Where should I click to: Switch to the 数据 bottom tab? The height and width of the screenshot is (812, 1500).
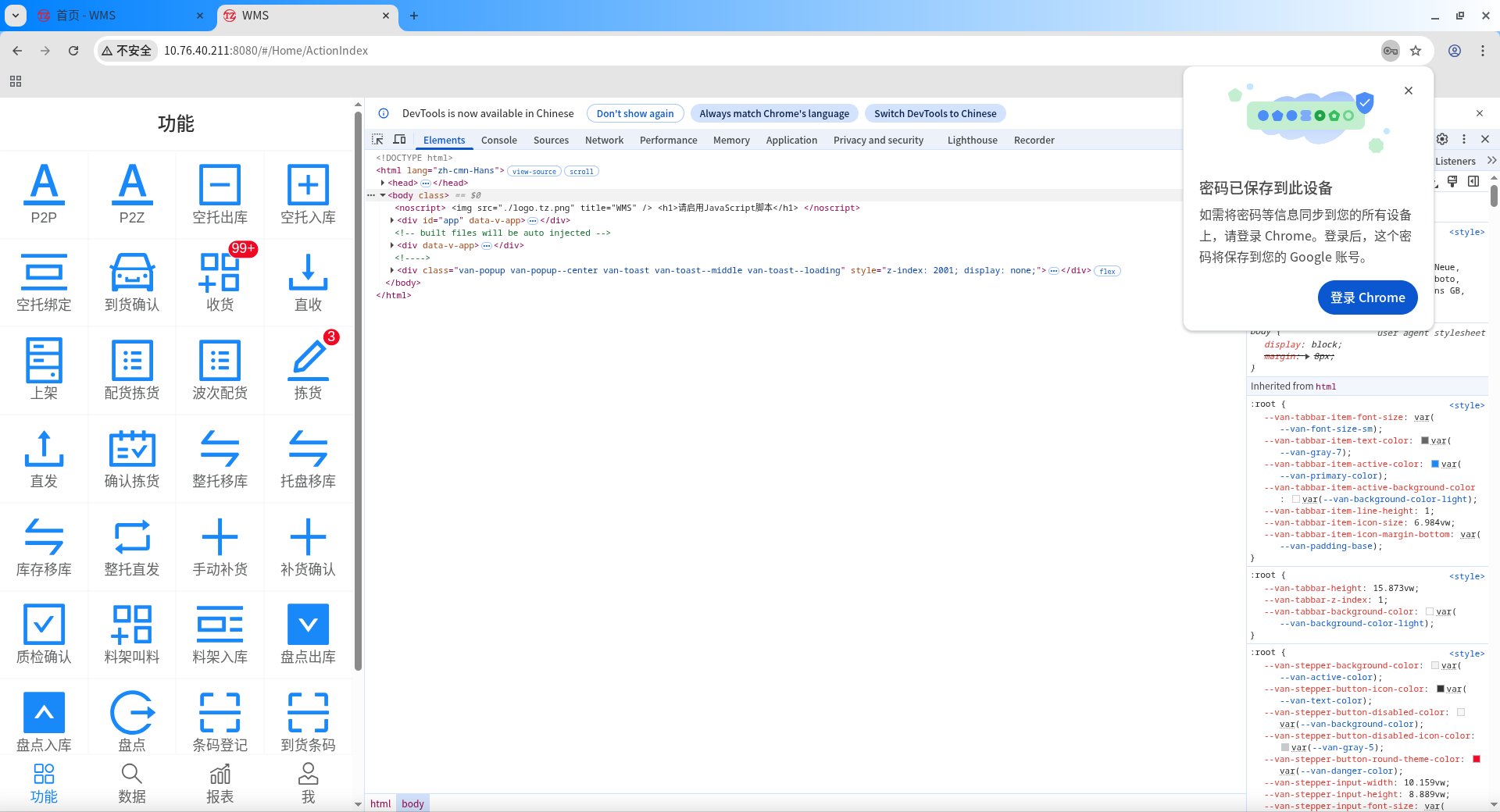(x=132, y=783)
